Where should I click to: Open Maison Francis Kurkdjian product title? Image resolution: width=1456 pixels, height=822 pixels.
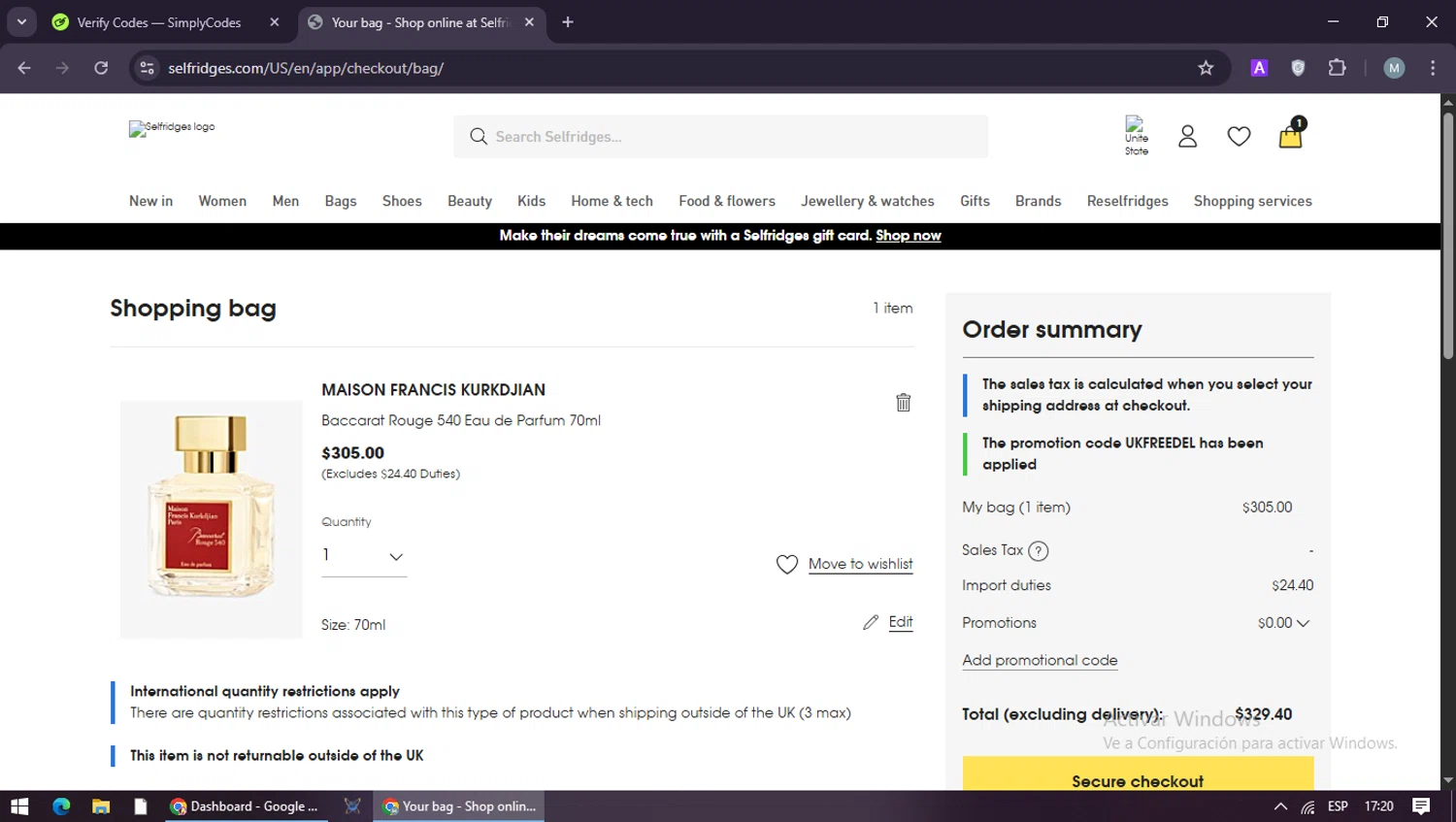click(433, 390)
